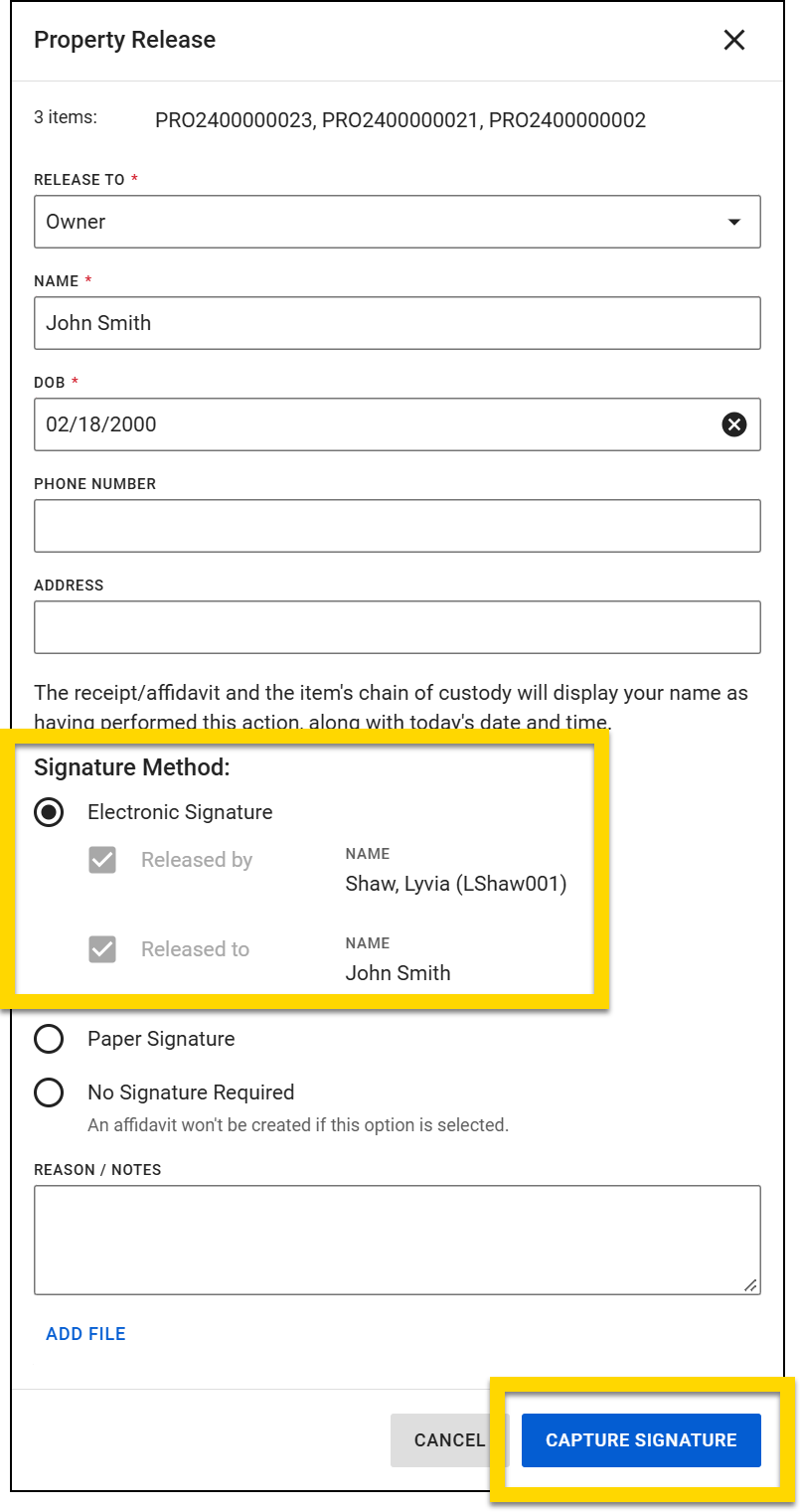Click ADD FILE to attach a document

[x=85, y=1333]
